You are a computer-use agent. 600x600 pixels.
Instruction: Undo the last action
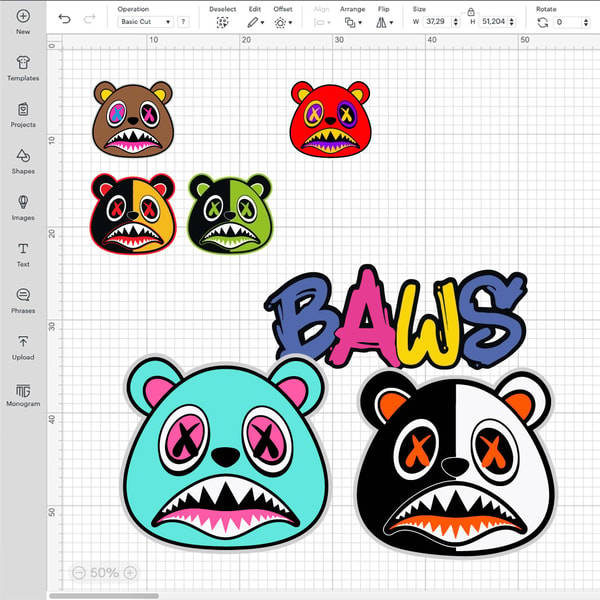pos(64,19)
